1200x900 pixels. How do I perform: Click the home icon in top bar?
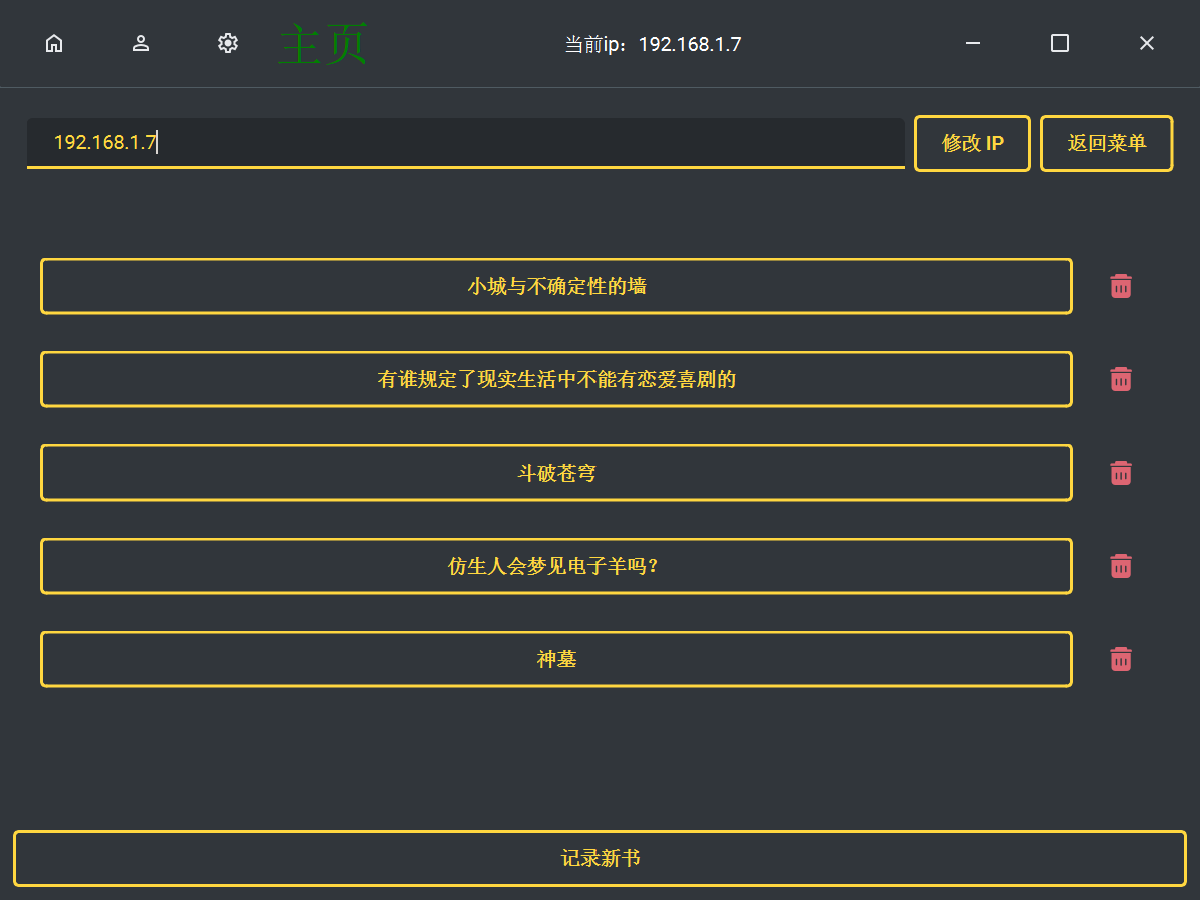click(x=54, y=43)
